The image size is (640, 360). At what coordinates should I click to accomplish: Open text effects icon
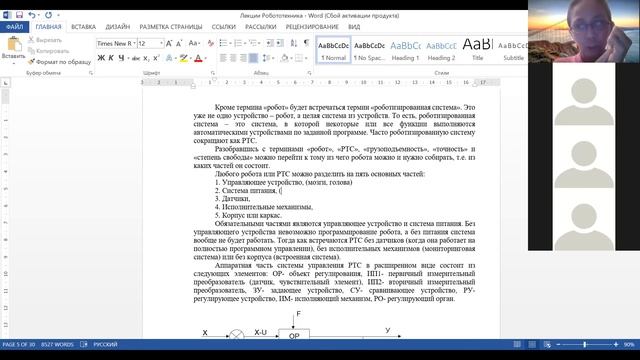(x=169, y=58)
